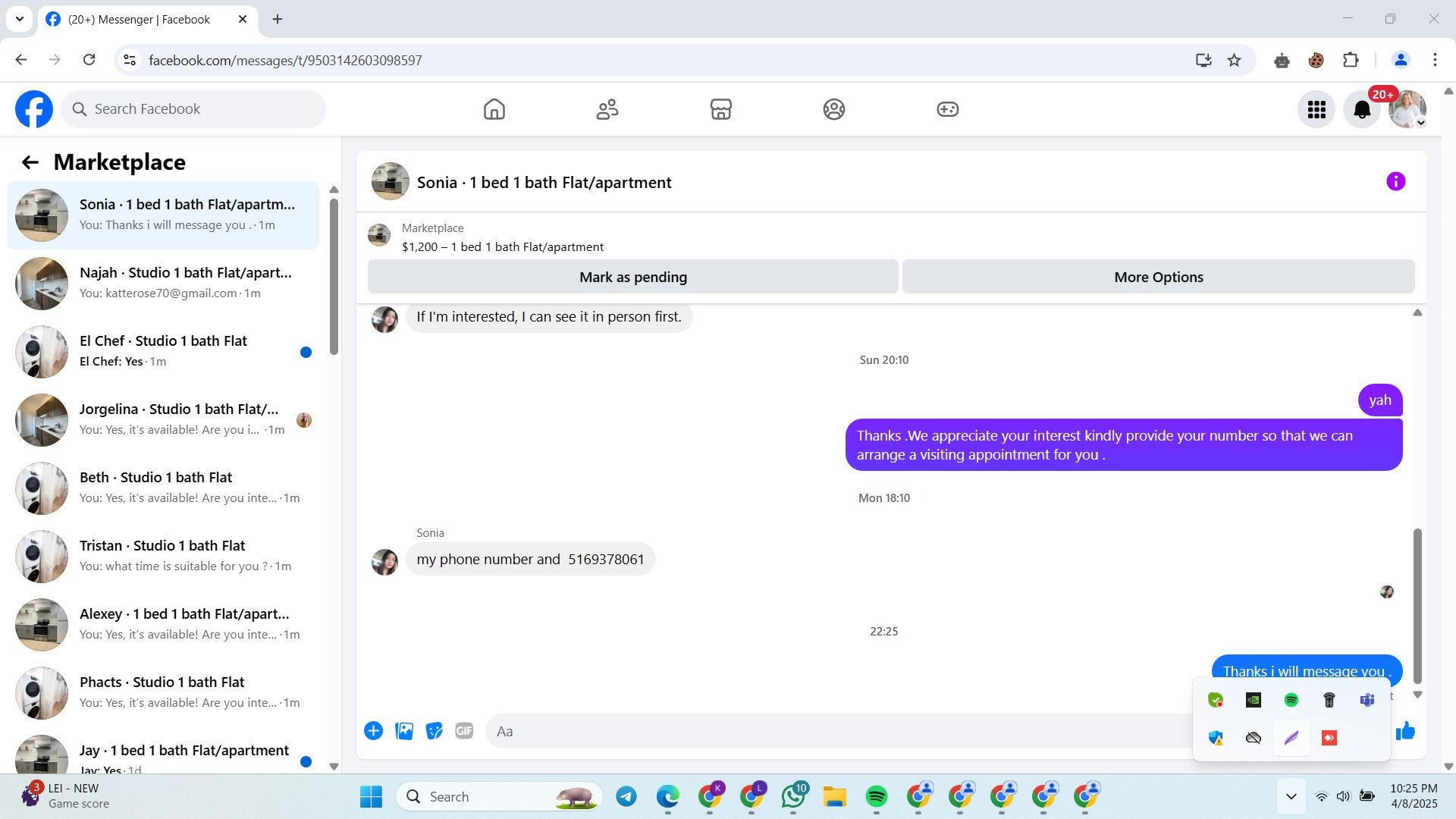Screen dimensions: 1456x819
Task: Open more actions plus icon in composer
Action: pos(373,731)
